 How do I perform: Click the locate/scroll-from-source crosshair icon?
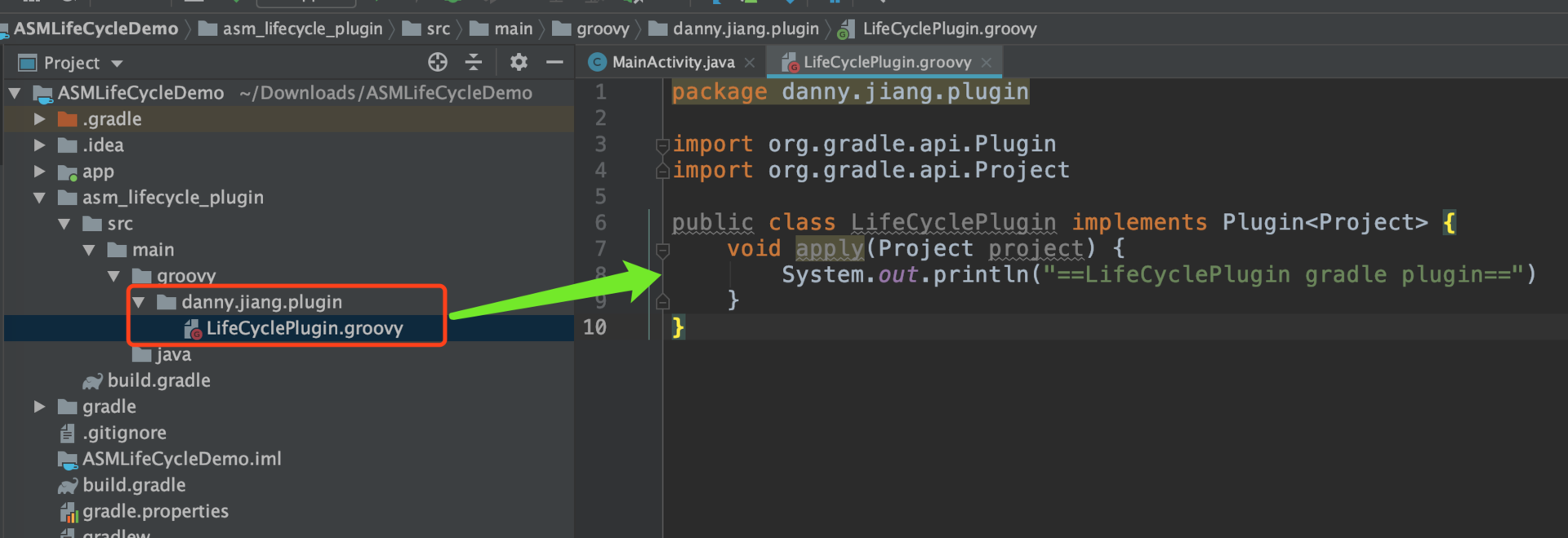(x=438, y=62)
